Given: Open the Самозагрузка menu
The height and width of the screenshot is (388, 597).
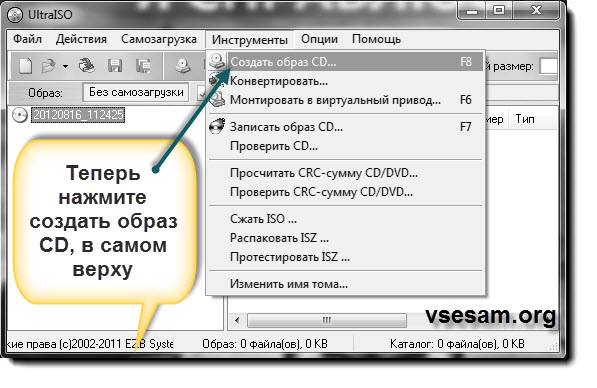Looking at the screenshot, I should [159, 39].
